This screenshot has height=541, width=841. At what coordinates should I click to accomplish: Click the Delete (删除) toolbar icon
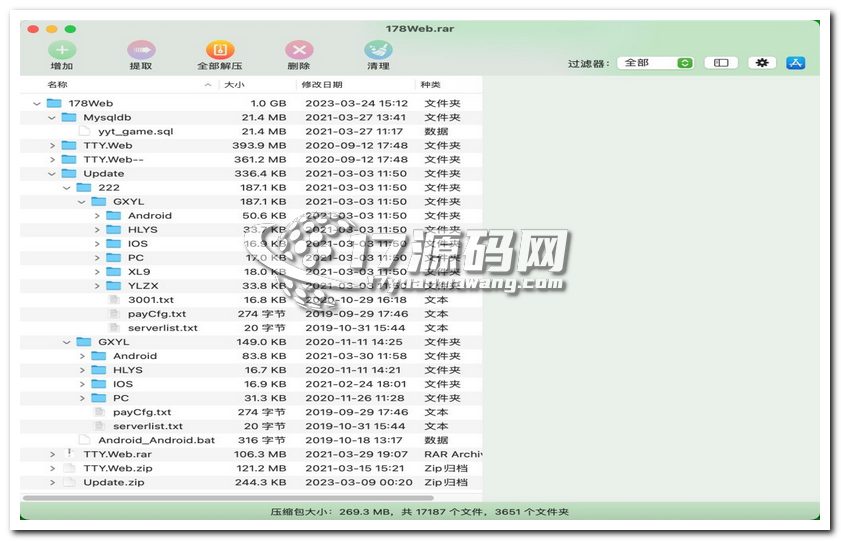pos(298,50)
